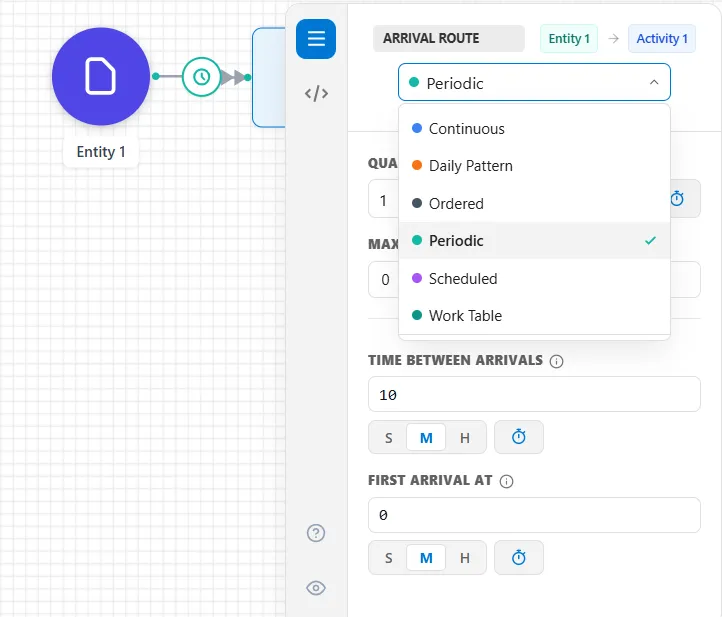Click the Activity 1 tag in header
This screenshot has width=722, height=617.
[662, 39]
